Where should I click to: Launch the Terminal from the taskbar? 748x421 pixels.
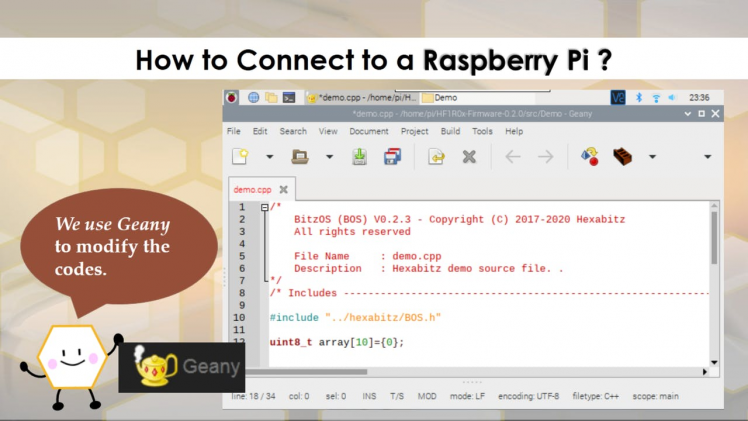coord(289,98)
